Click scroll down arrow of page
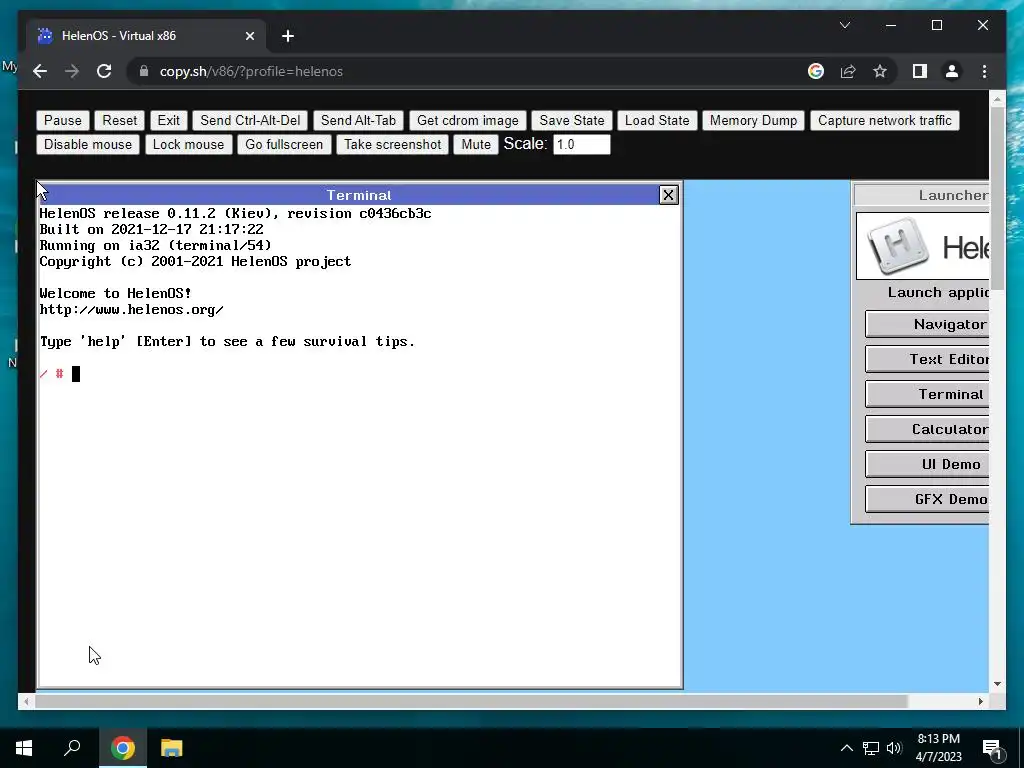1024x768 pixels. tap(997, 684)
